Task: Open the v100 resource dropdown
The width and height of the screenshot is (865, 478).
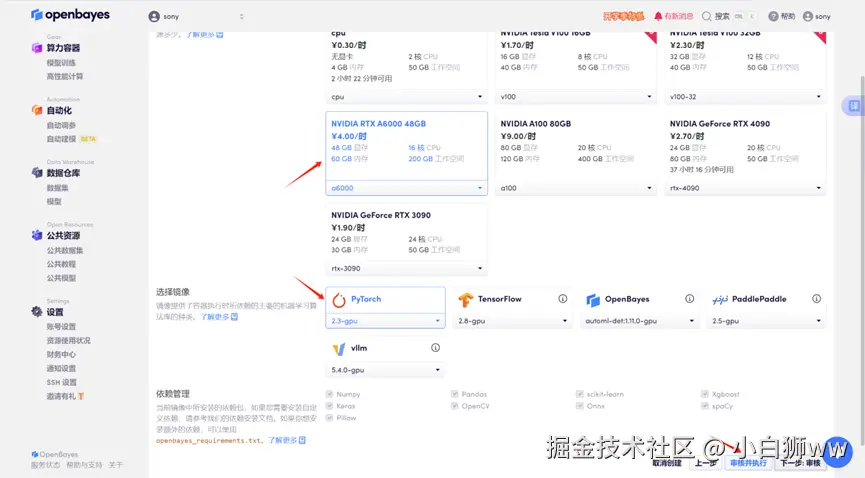Action: [x=576, y=97]
